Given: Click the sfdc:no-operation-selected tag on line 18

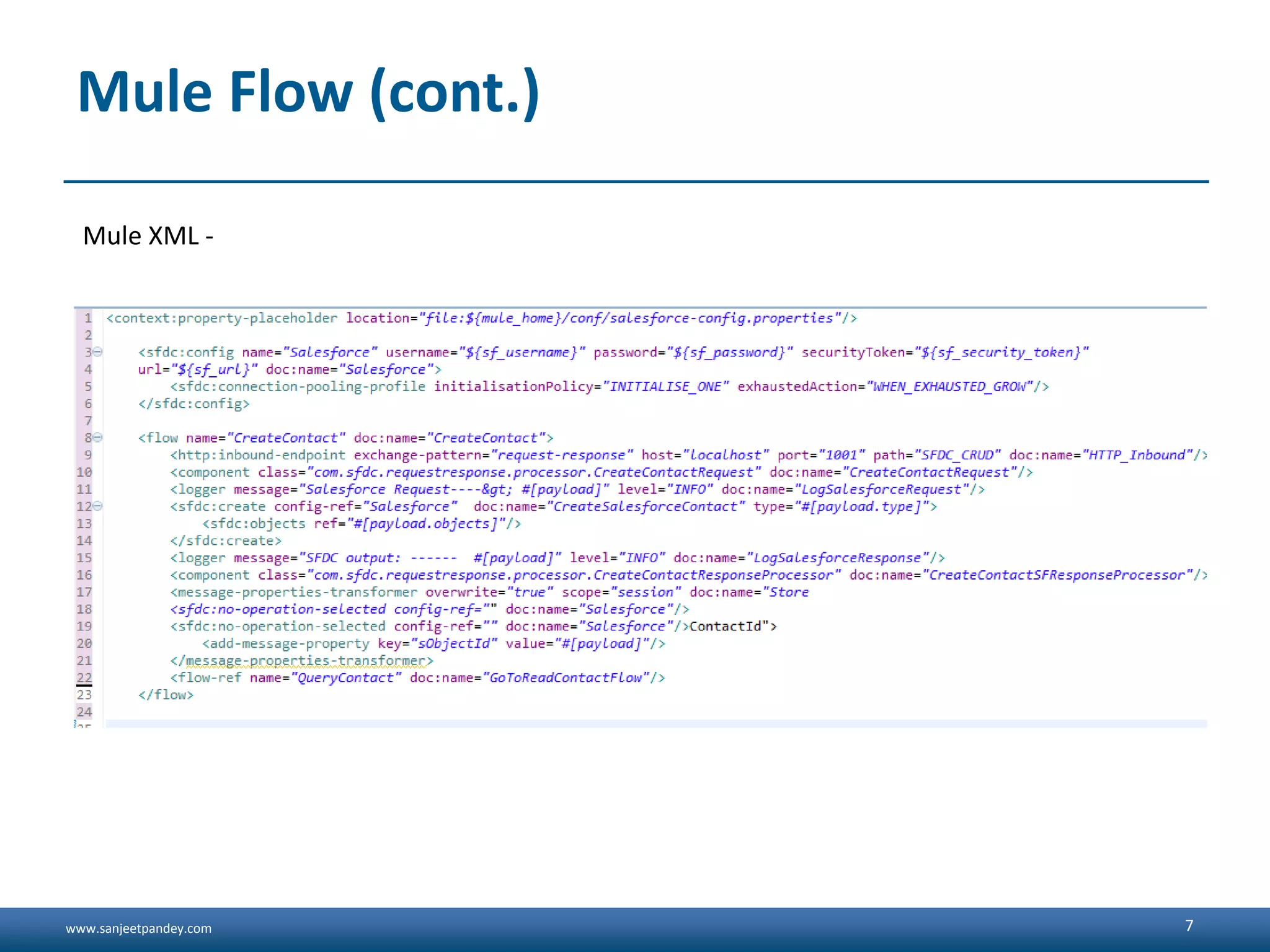Looking at the screenshot, I should tap(278, 609).
